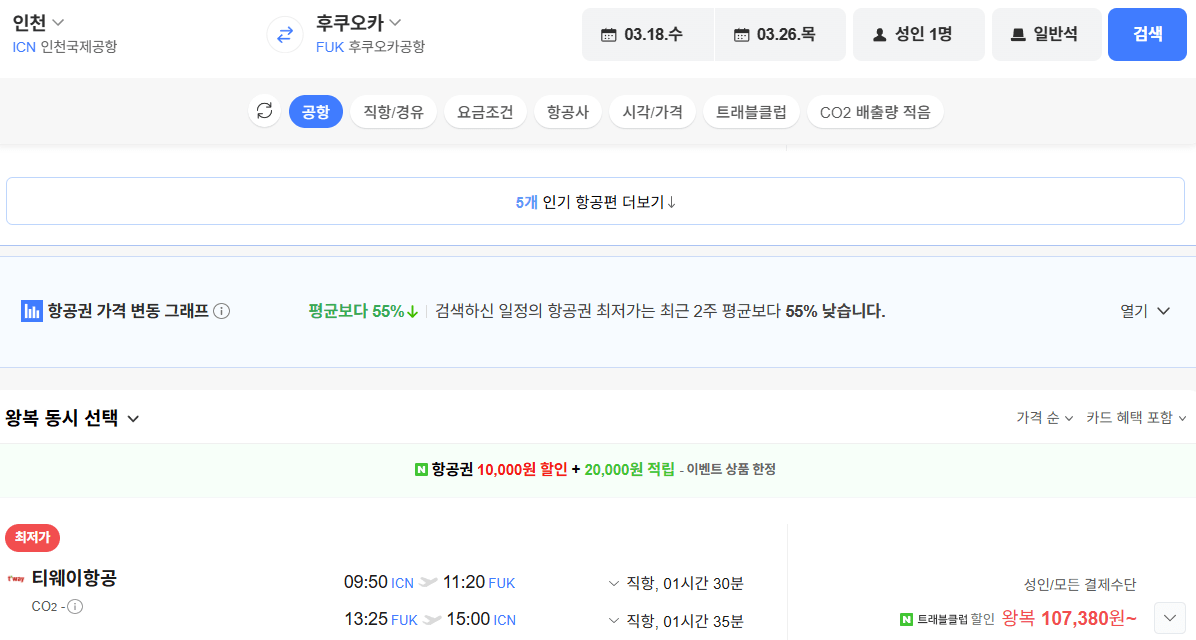Click the airport swap icon between 인천 and 후쿠오카

pos(284,33)
